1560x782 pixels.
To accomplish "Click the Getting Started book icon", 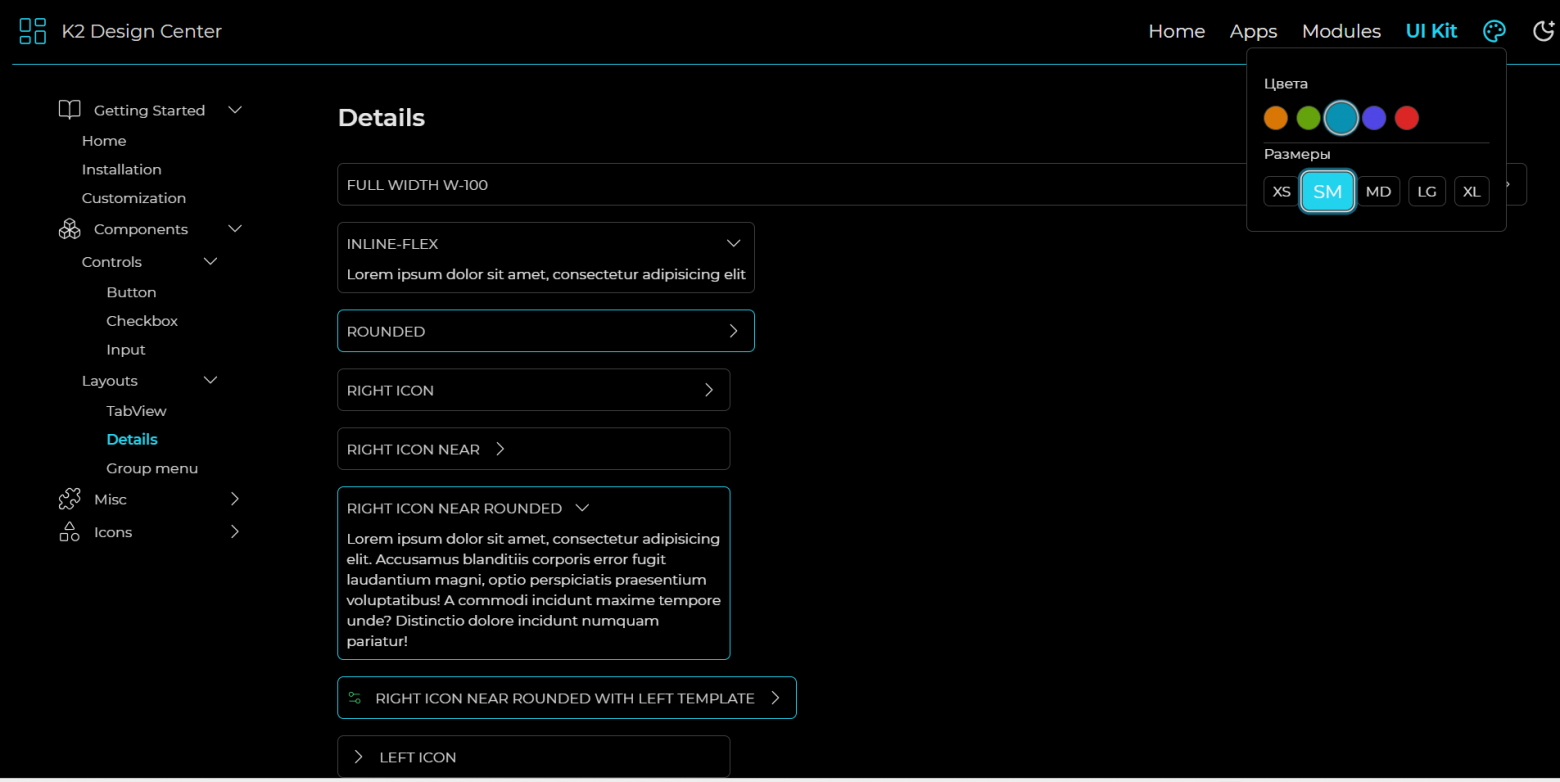I will coord(69,110).
